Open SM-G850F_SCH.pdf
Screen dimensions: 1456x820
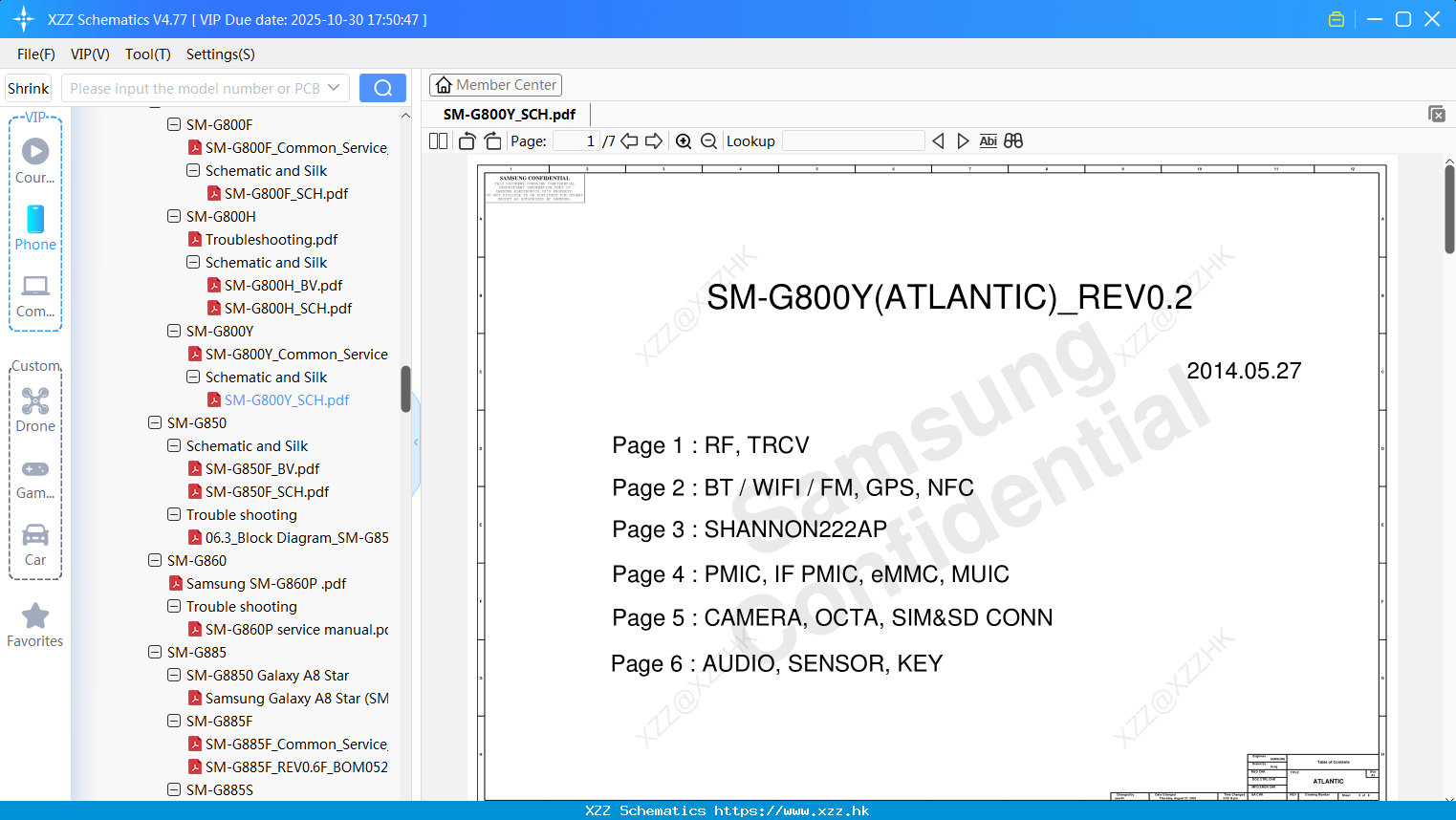(267, 491)
